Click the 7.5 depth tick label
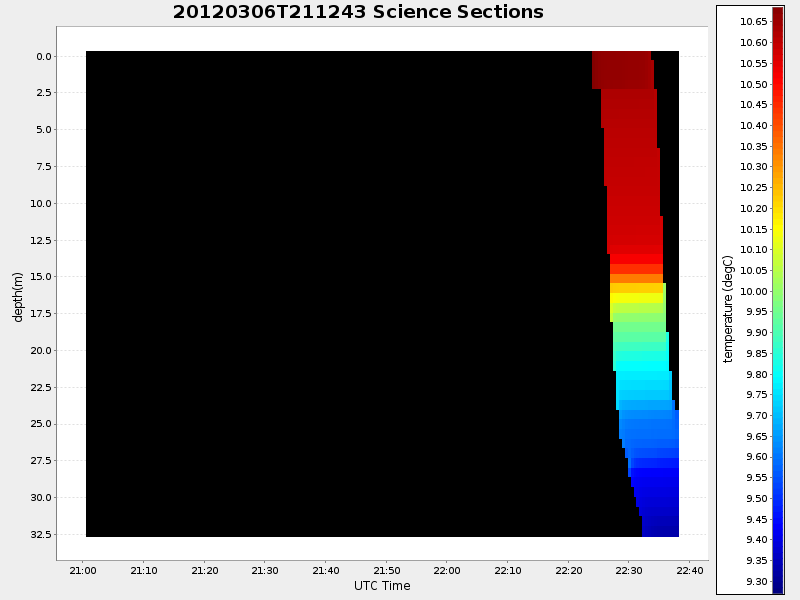 tap(44, 166)
